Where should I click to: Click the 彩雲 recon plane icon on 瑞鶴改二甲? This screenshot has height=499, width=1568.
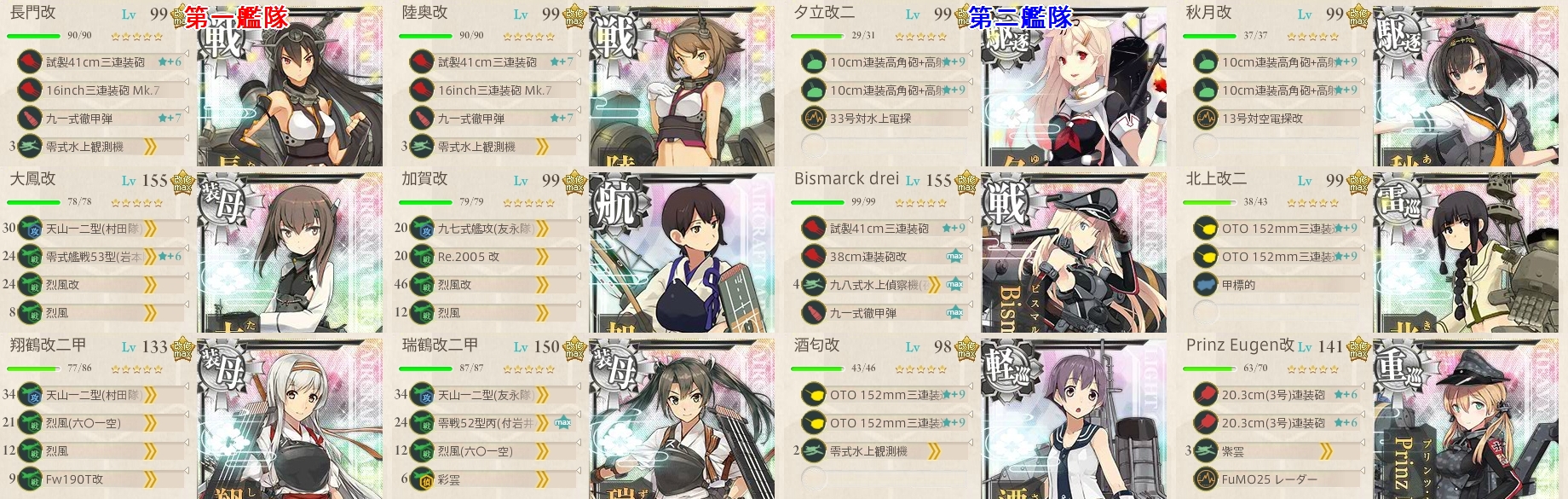[x=422, y=479]
